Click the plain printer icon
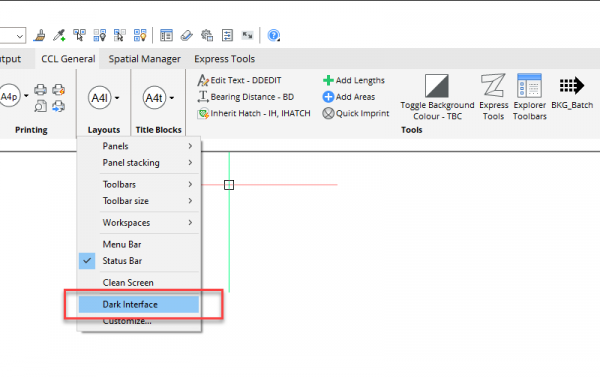The width and height of the screenshot is (600, 378). [x=41, y=90]
